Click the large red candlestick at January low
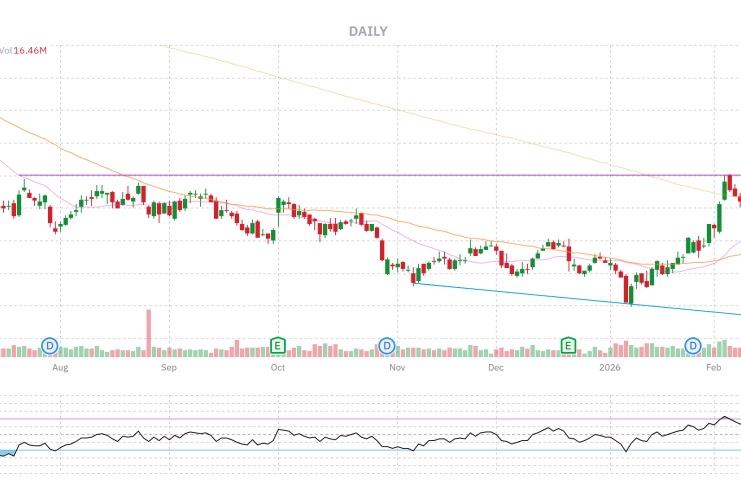Viewport: 741px width, 486px height. point(628,290)
